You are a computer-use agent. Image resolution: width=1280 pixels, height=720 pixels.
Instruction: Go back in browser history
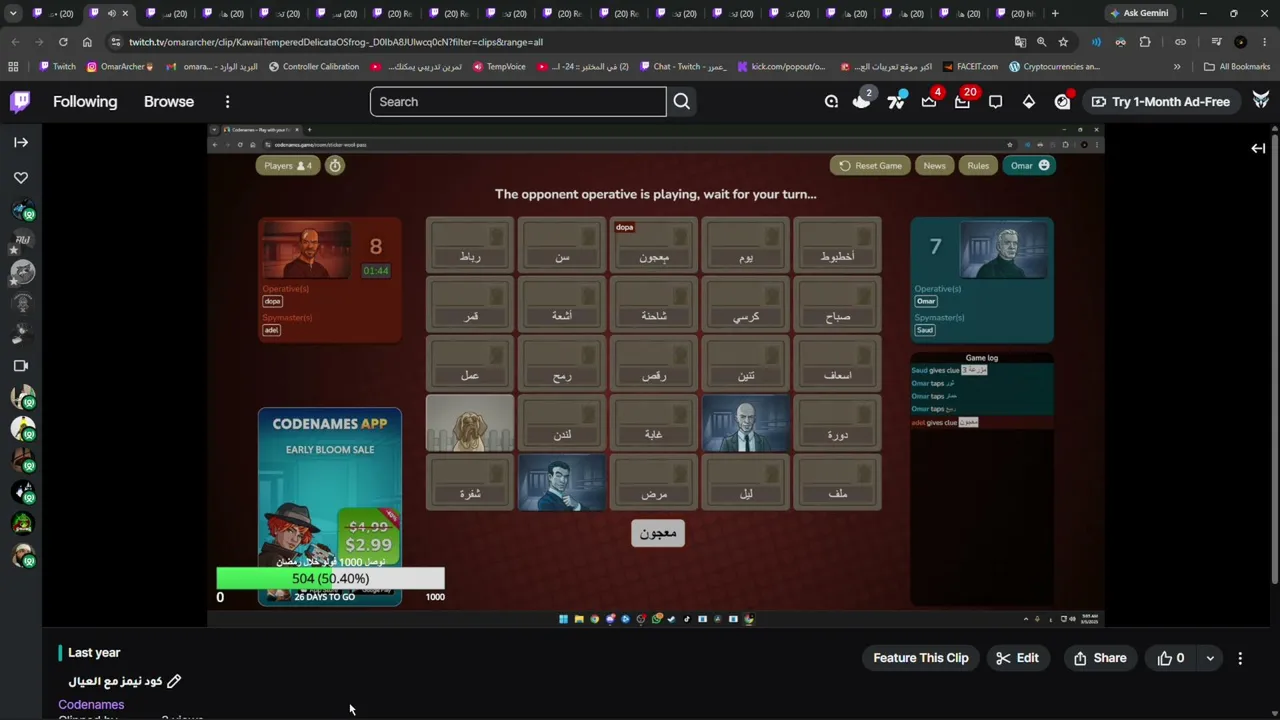(16, 42)
